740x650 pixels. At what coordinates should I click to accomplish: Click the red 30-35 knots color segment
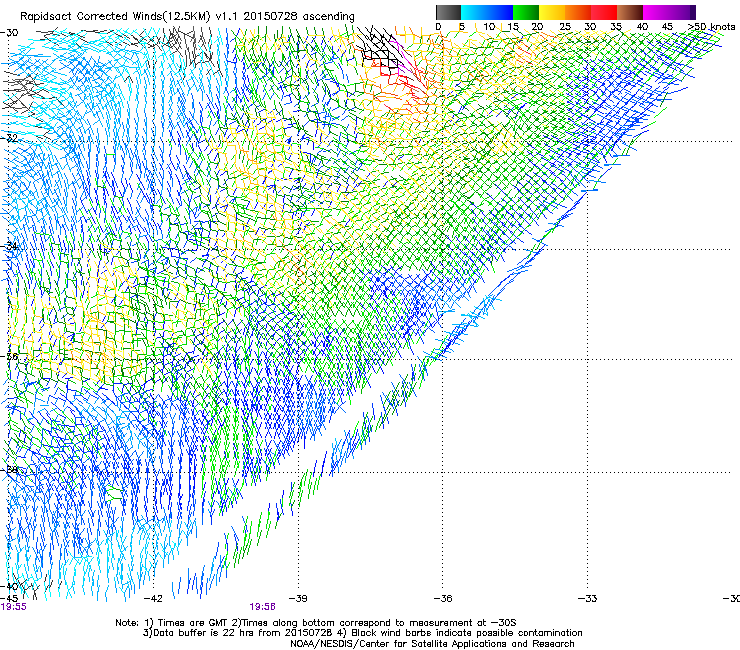(x=604, y=12)
